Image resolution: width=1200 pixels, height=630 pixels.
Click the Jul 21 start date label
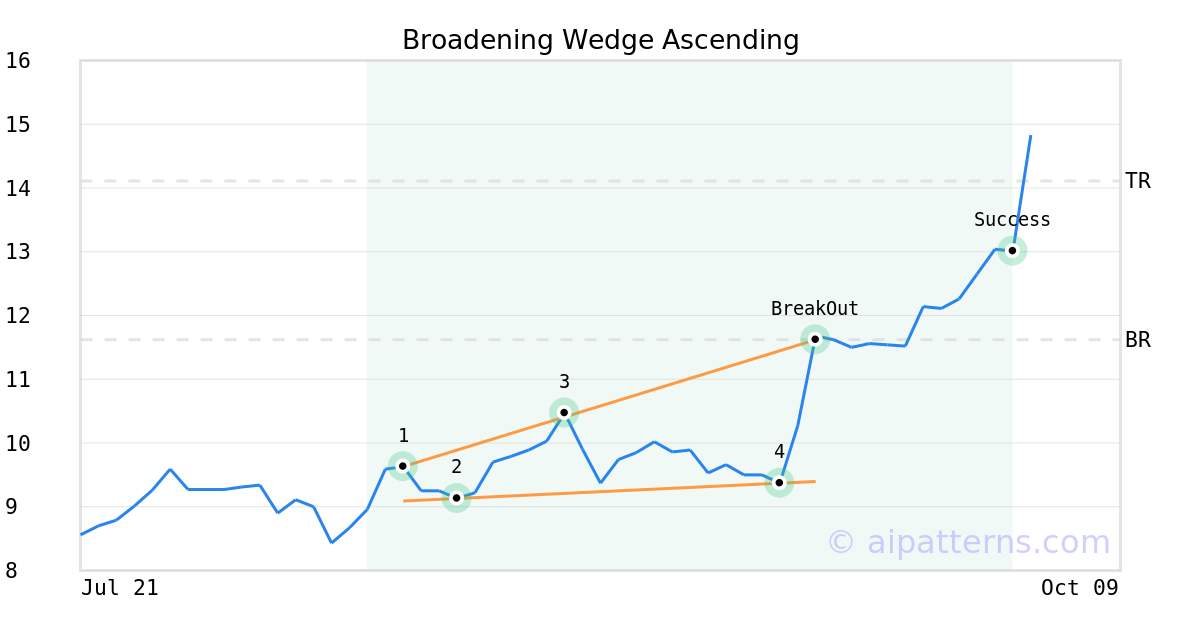(120, 588)
